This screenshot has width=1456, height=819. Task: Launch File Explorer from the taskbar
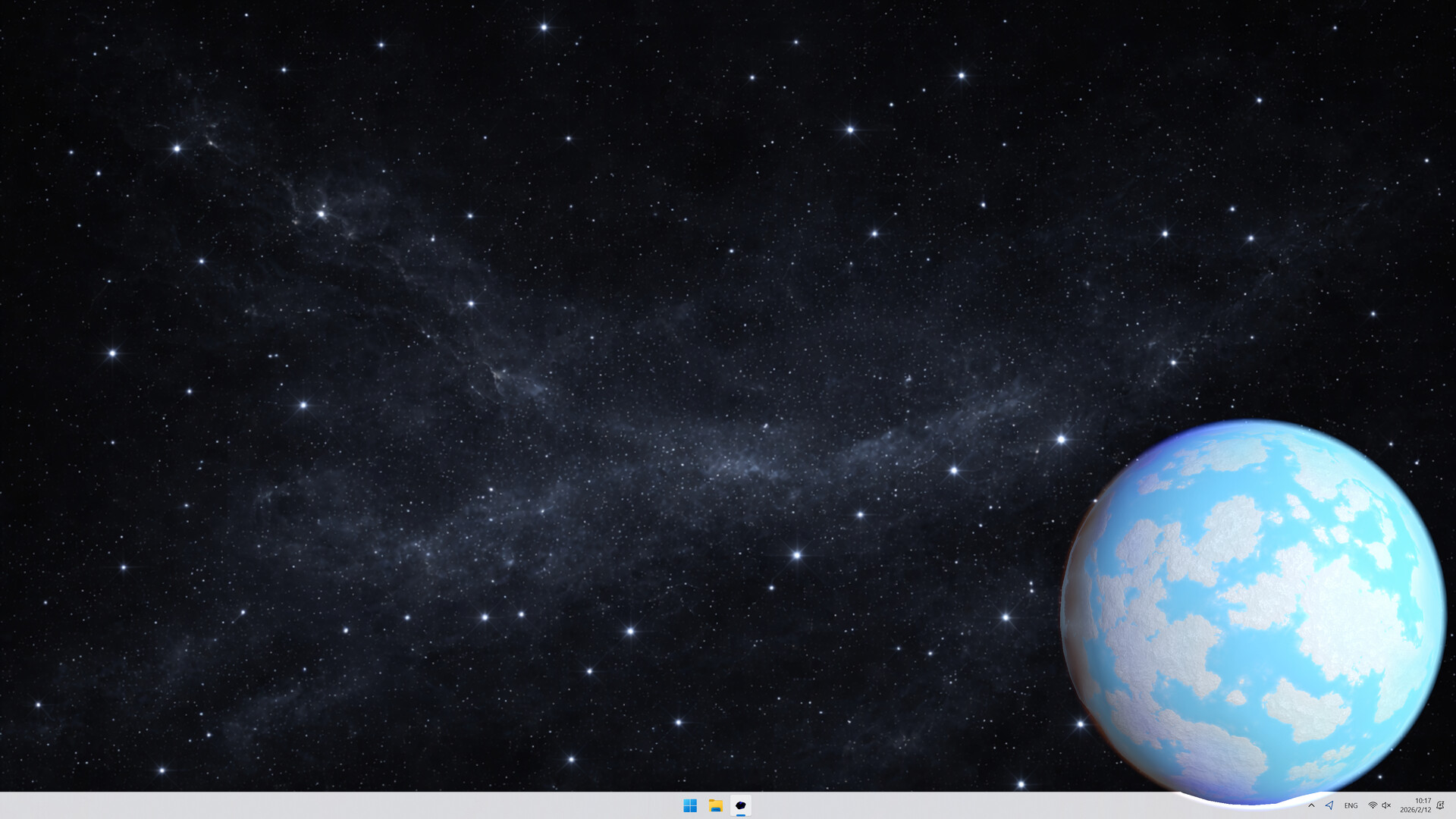pyautogui.click(x=715, y=805)
